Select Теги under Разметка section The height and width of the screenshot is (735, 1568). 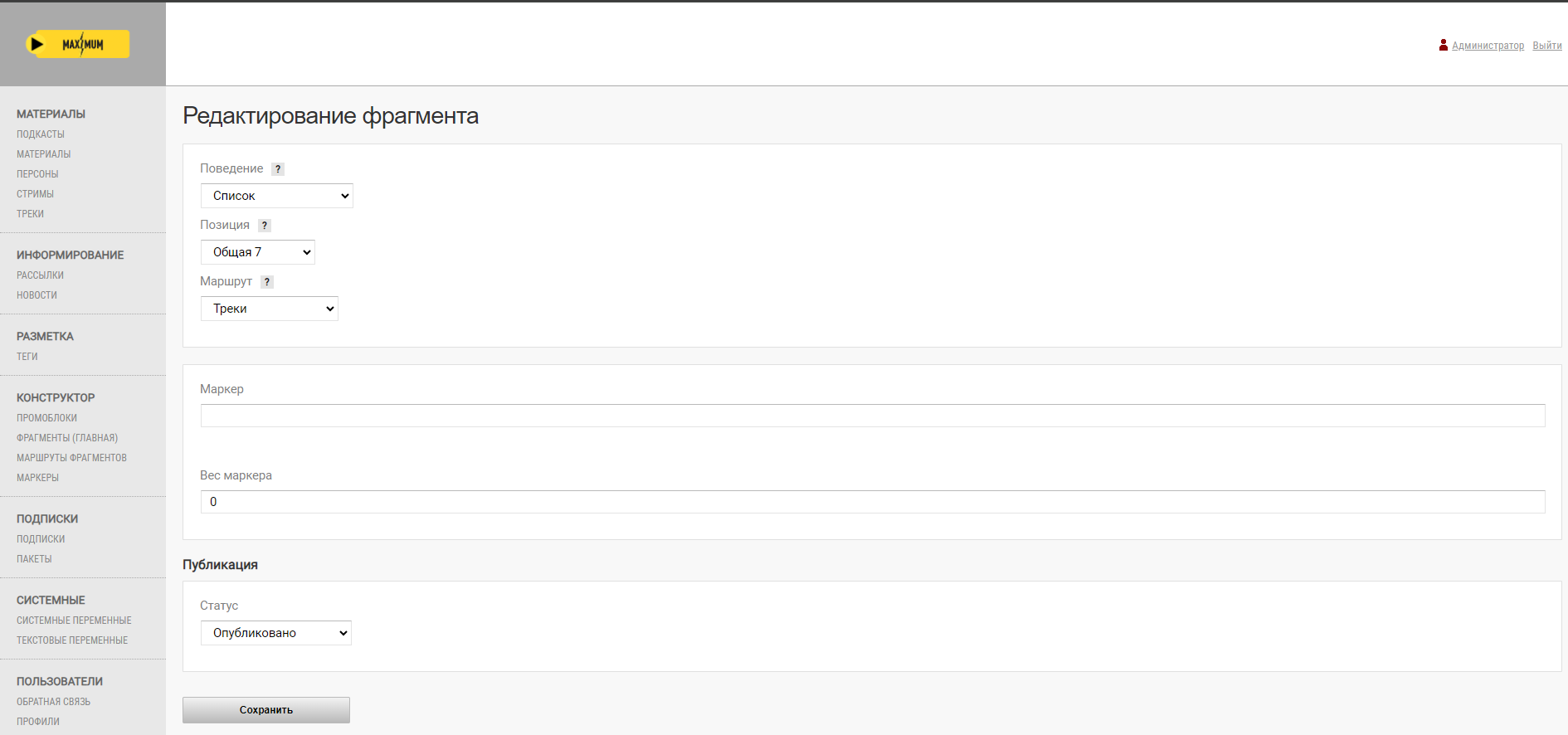click(27, 357)
